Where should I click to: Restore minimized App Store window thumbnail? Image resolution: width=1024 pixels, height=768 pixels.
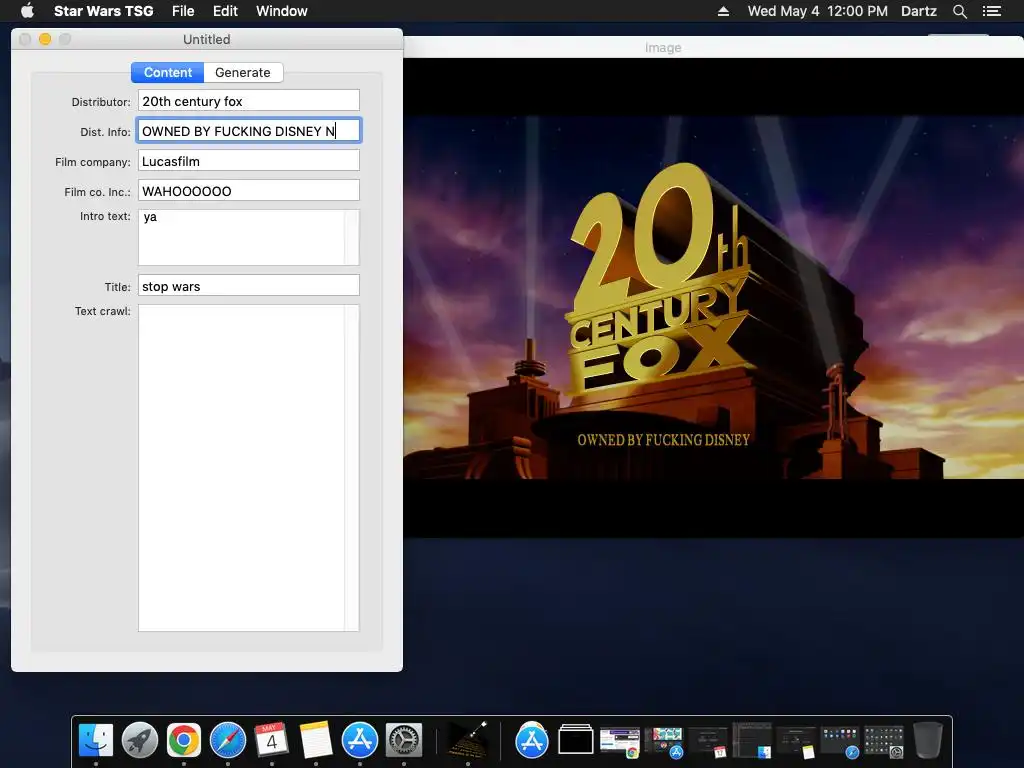click(x=664, y=742)
